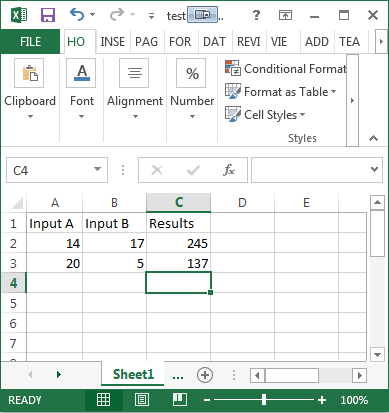
Task: Switch to the REVIEW tab
Action: 249,42
